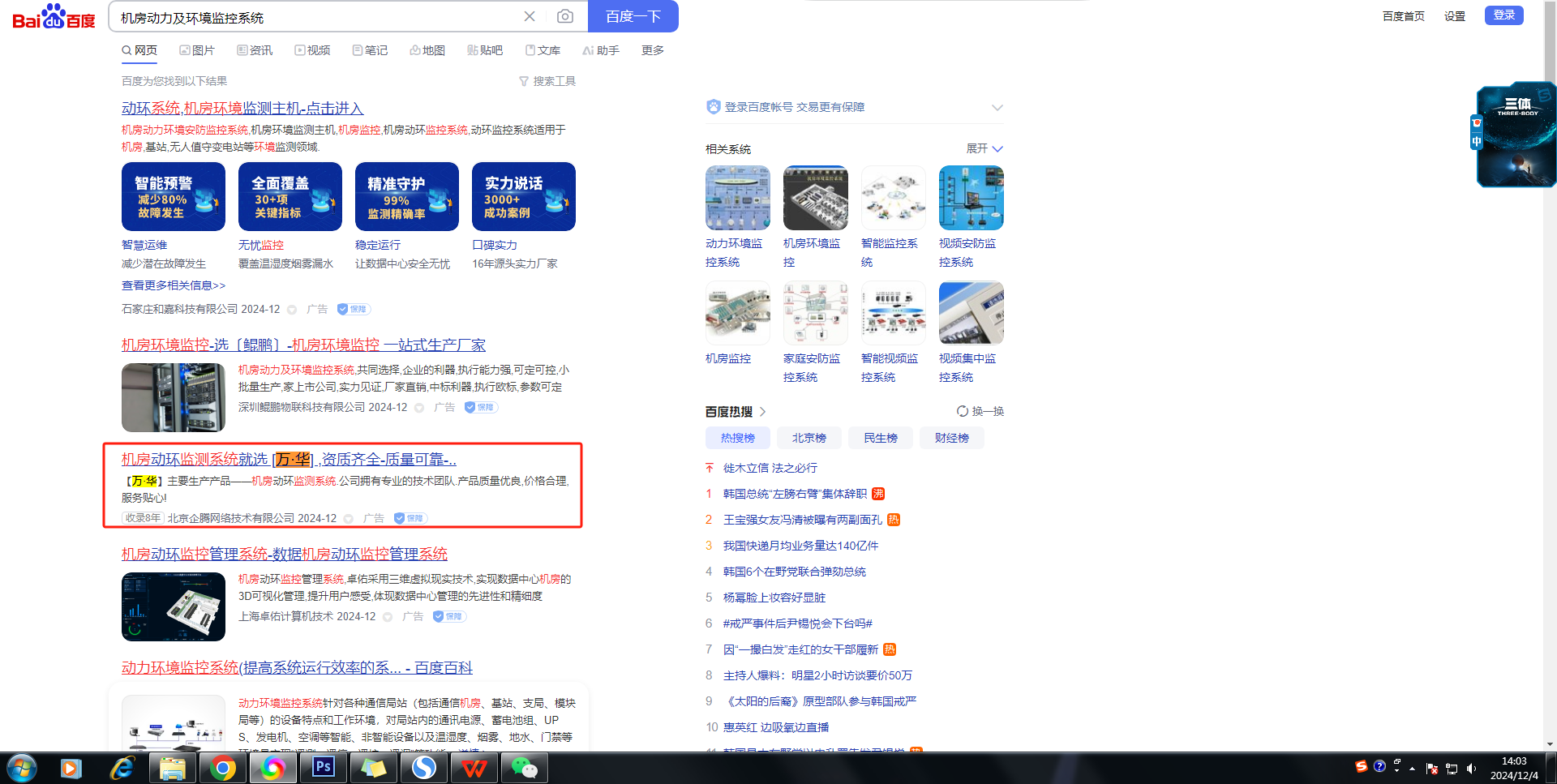Image resolution: width=1557 pixels, height=784 pixels.
Task: Open the green-yellow squares app in taskbar
Action: [373, 768]
